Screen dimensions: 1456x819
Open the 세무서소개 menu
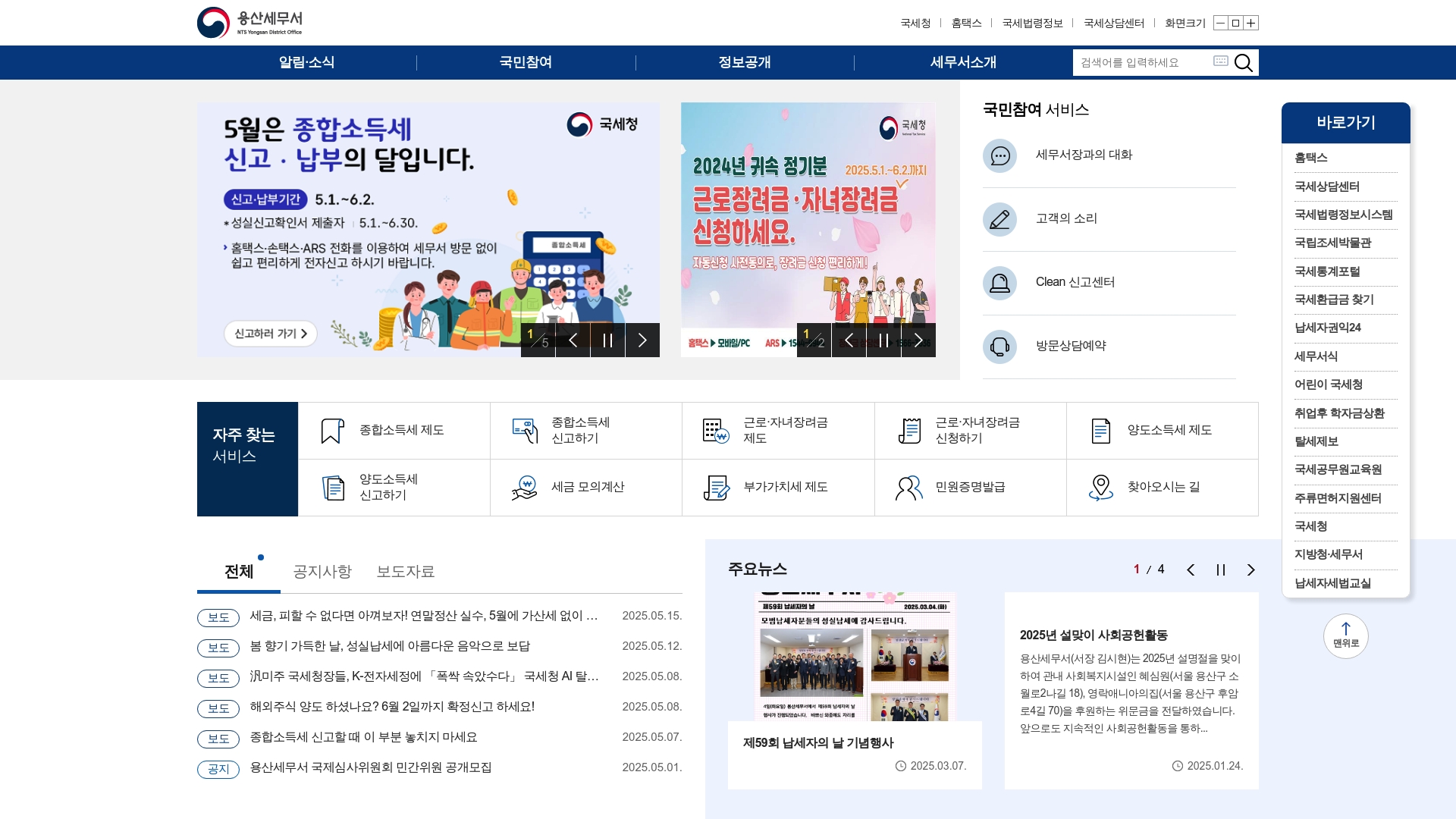963,63
